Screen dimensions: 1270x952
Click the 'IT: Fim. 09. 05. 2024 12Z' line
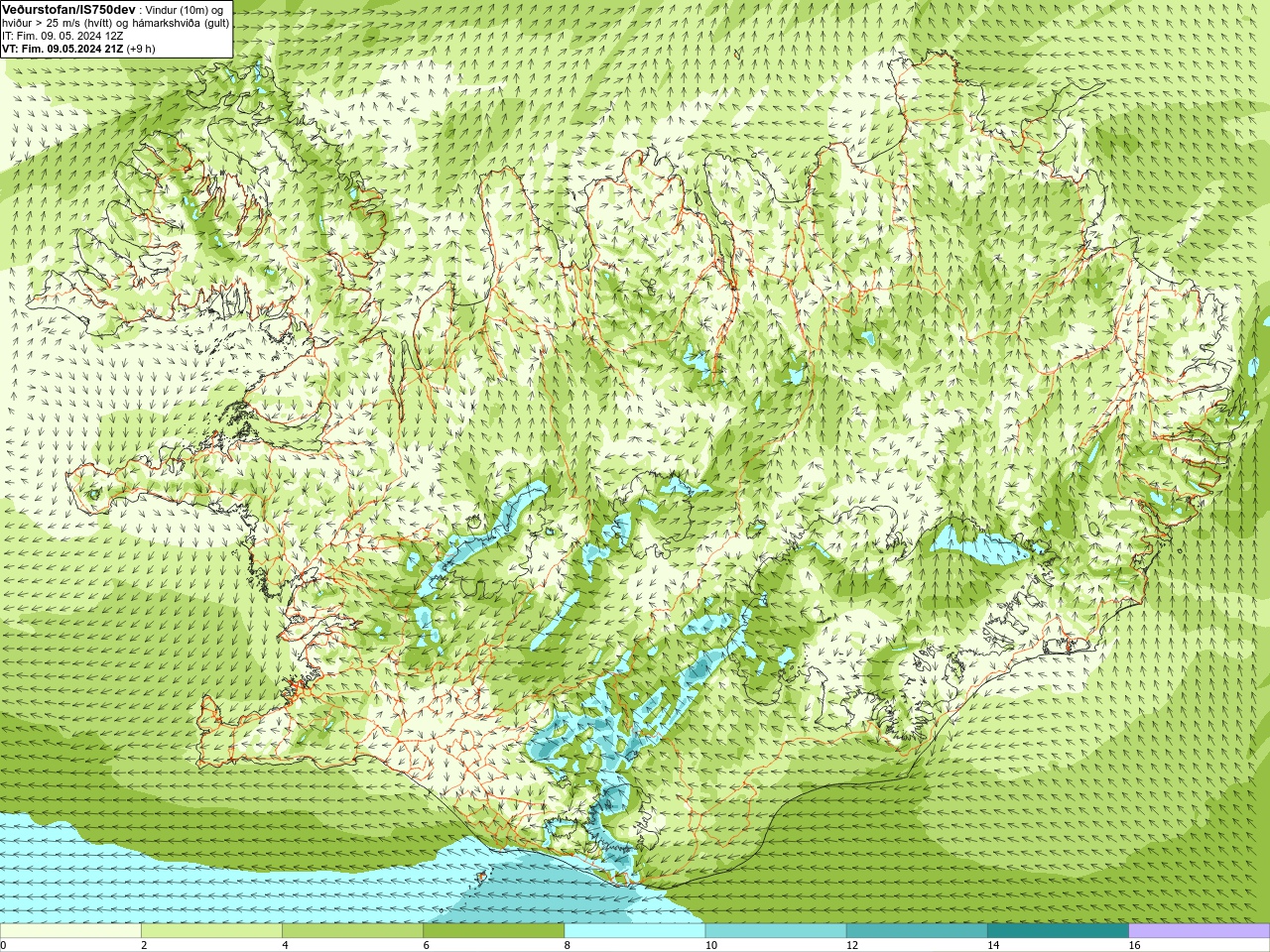(x=63, y=36)
